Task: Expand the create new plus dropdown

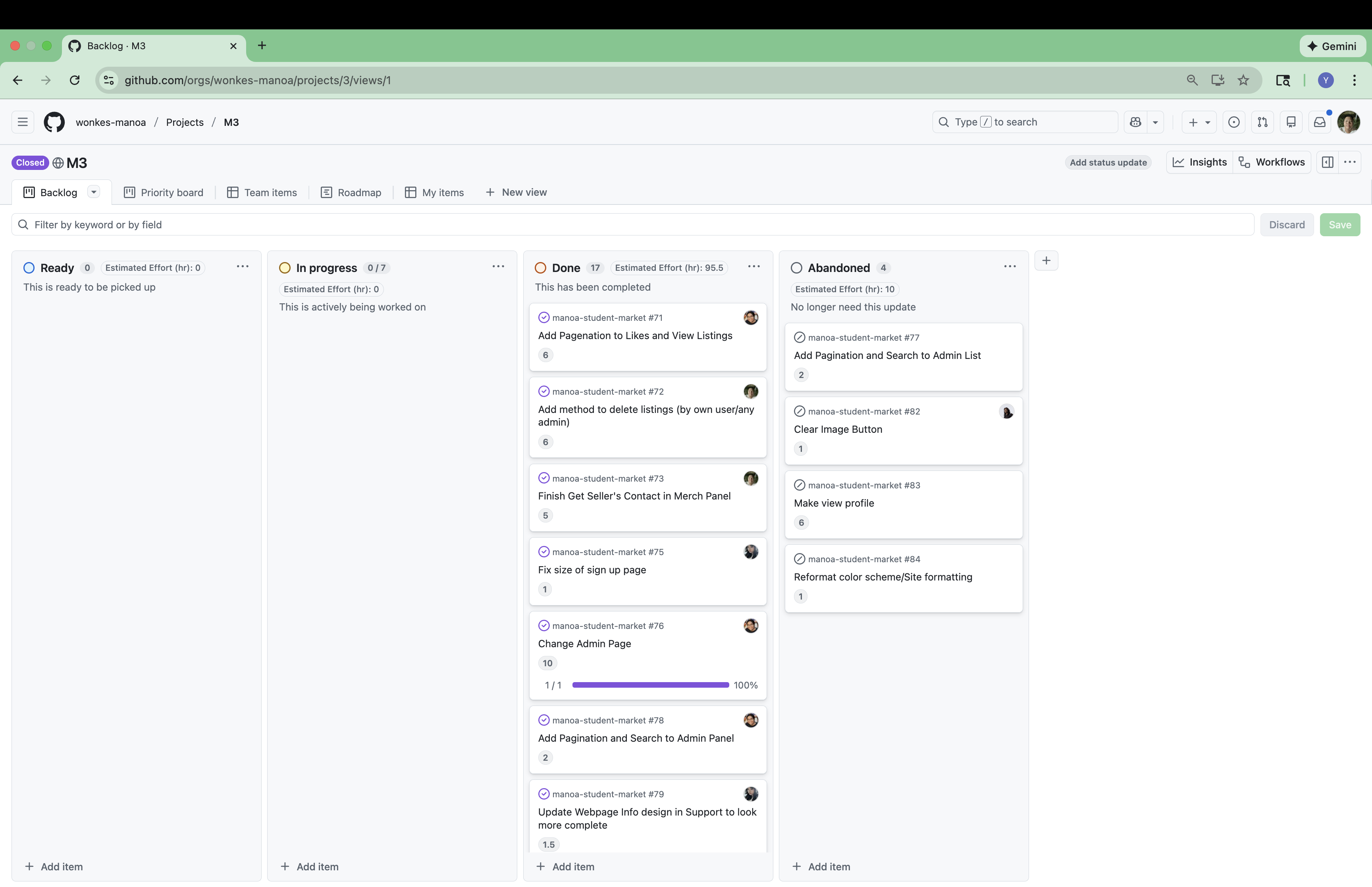Action: pos(1199,122)
